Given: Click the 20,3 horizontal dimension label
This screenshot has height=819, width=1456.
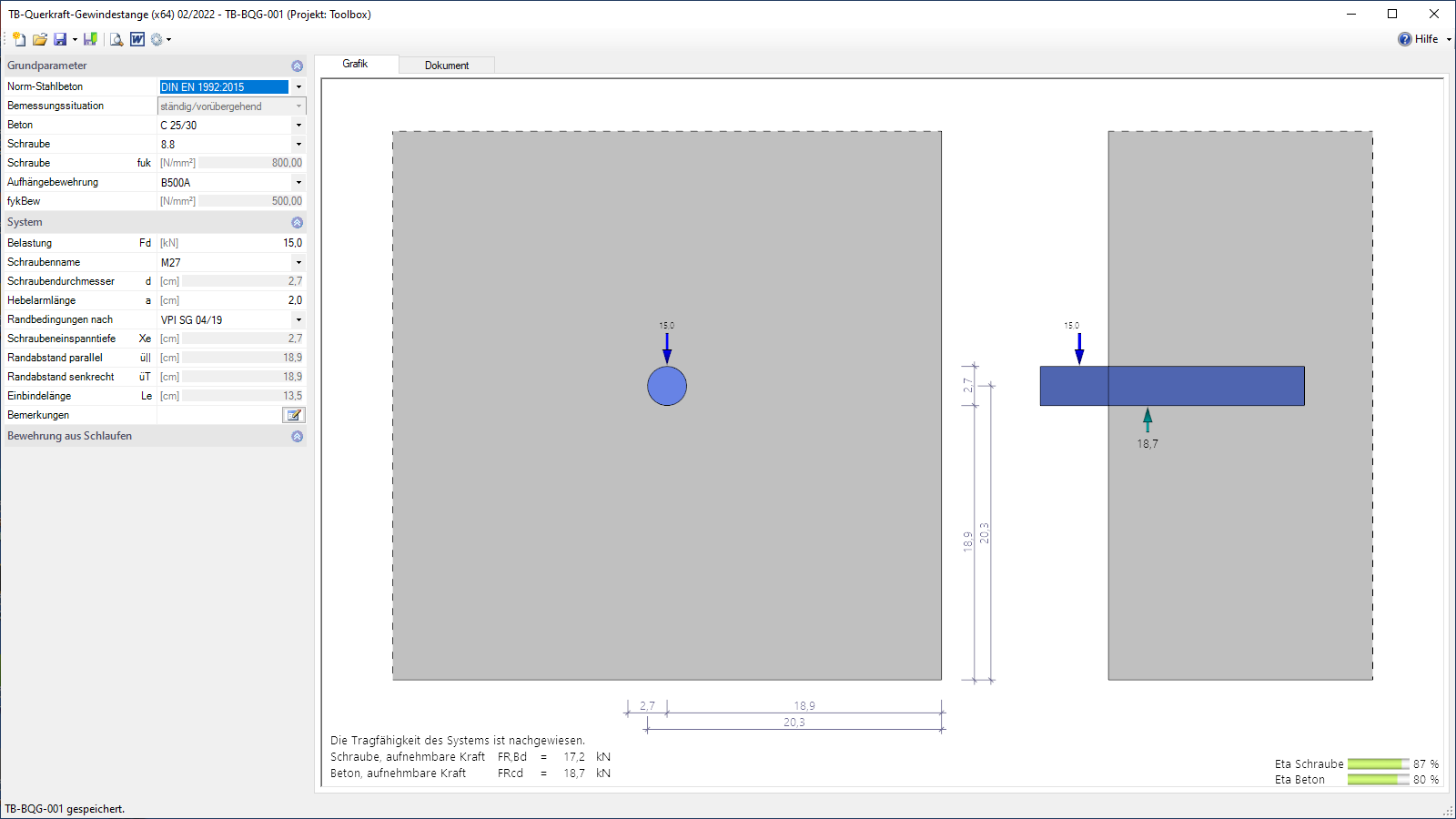Looking at the screenshot, I should (x=794, y=723).
